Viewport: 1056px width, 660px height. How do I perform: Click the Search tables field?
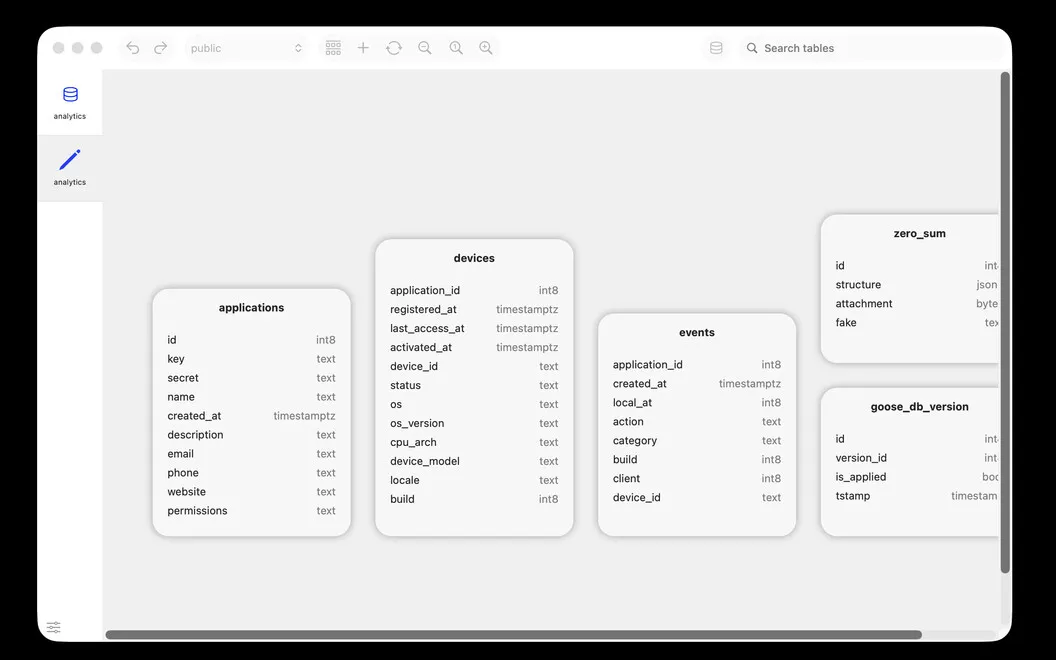coord(872,48)
